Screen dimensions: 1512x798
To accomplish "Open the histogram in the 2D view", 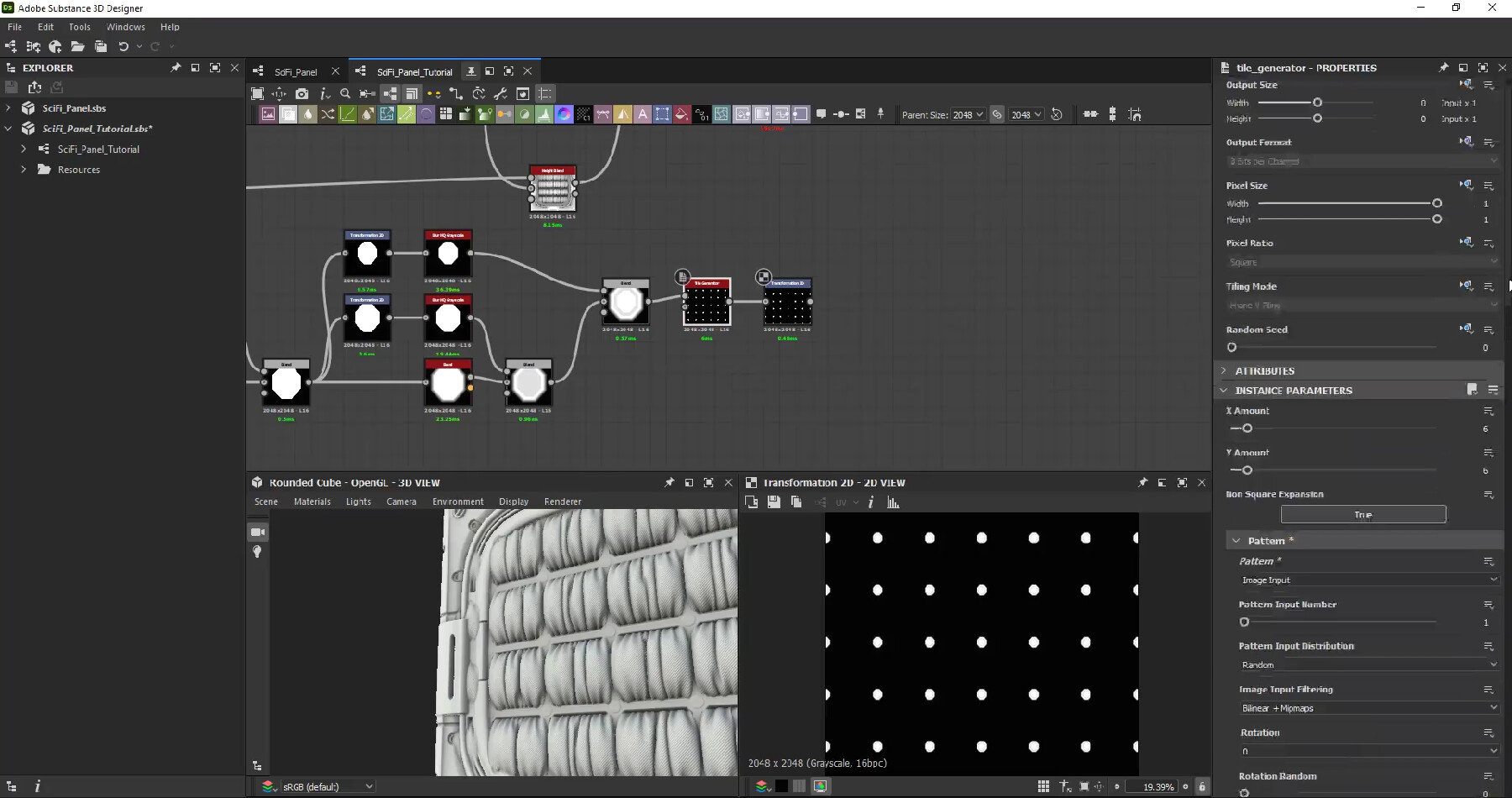I will [893, 502].
